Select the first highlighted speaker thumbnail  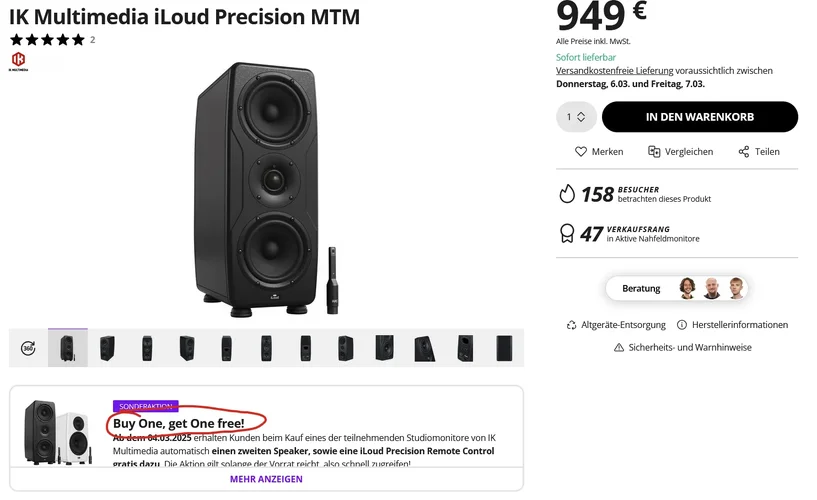point(68,348)
